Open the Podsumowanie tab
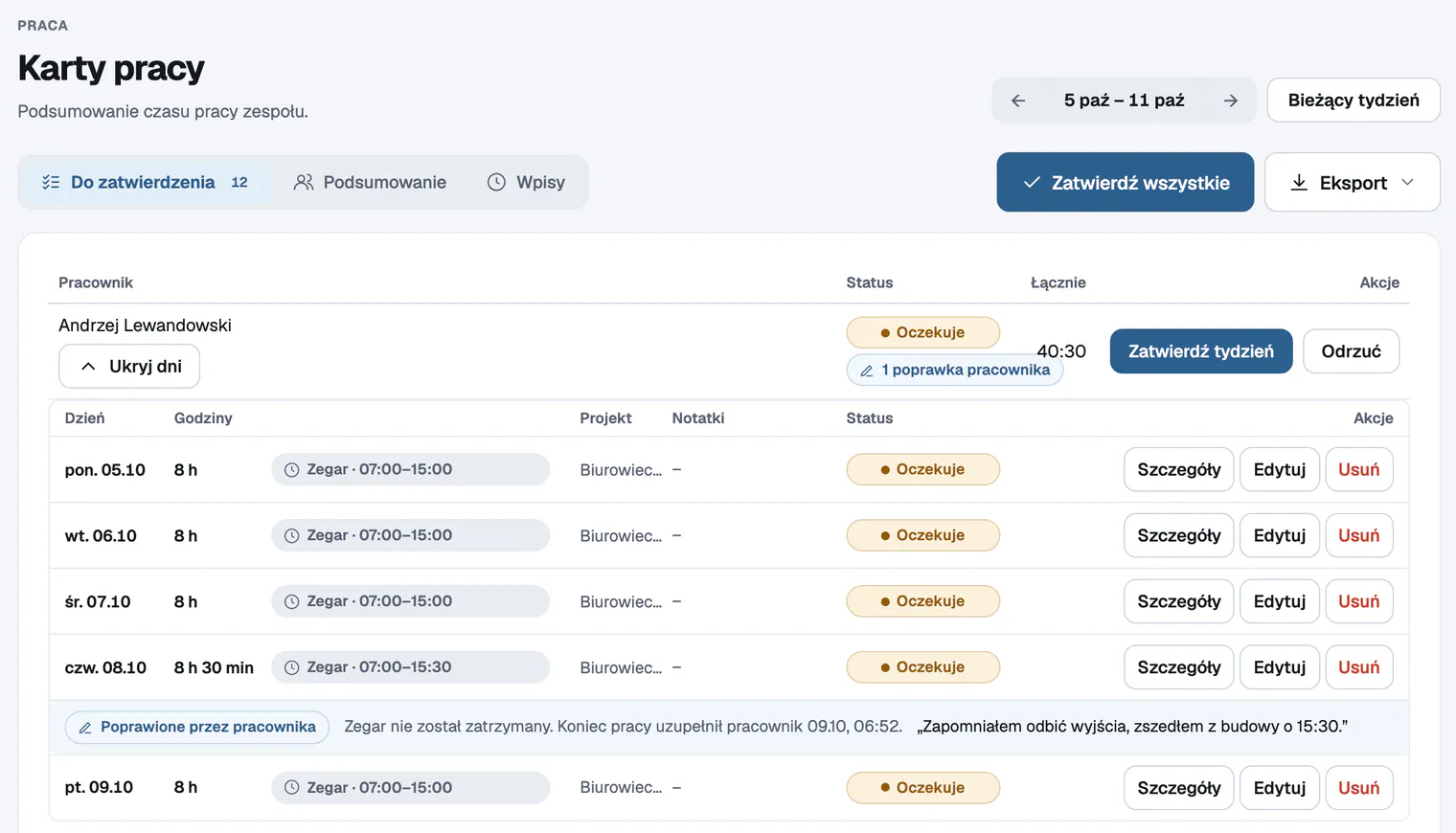Viewport: 1456px width, 833px height. [370, 182]
